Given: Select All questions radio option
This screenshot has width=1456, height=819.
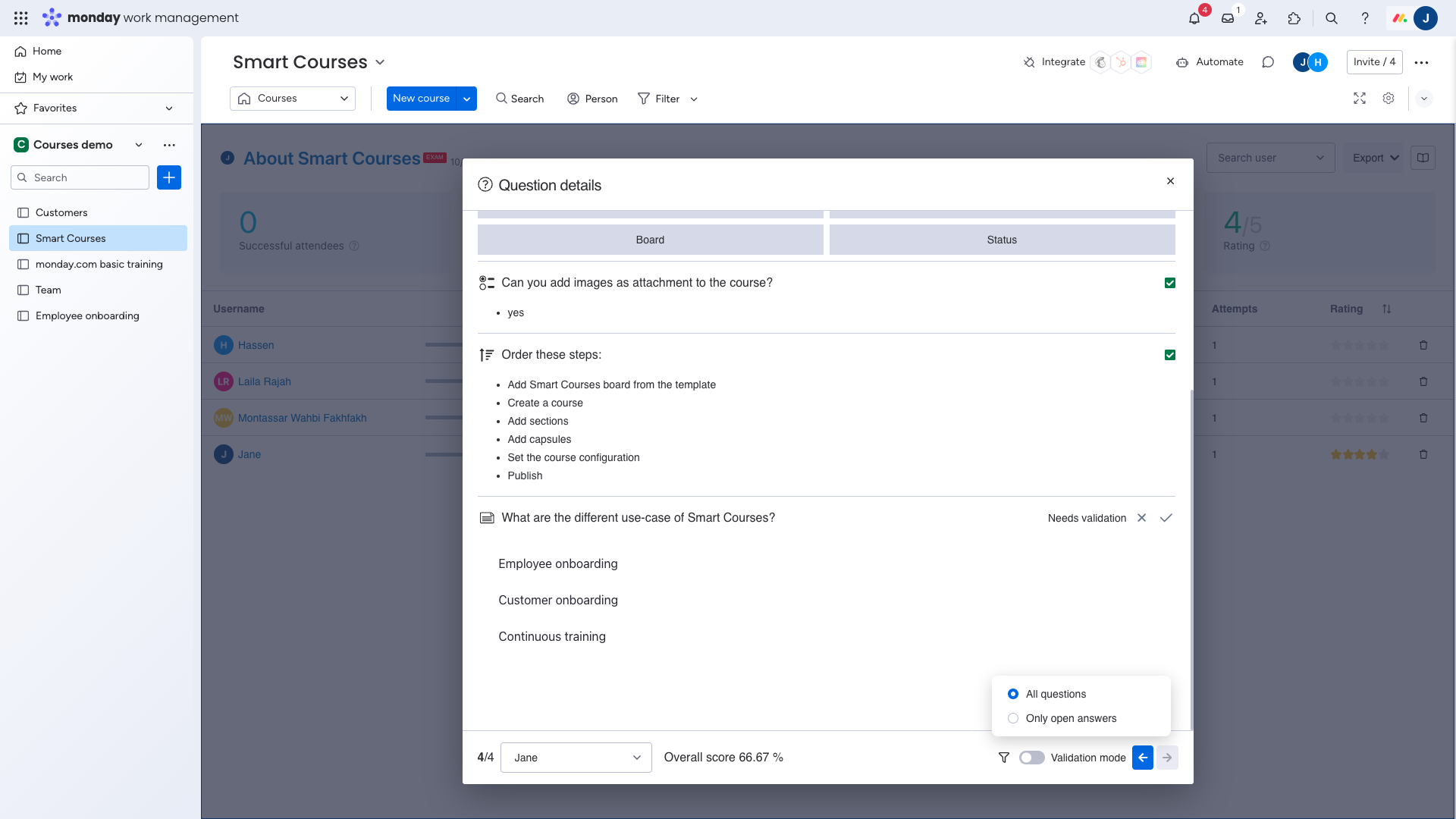Looking at the screenshot, I should (1013, 694).
